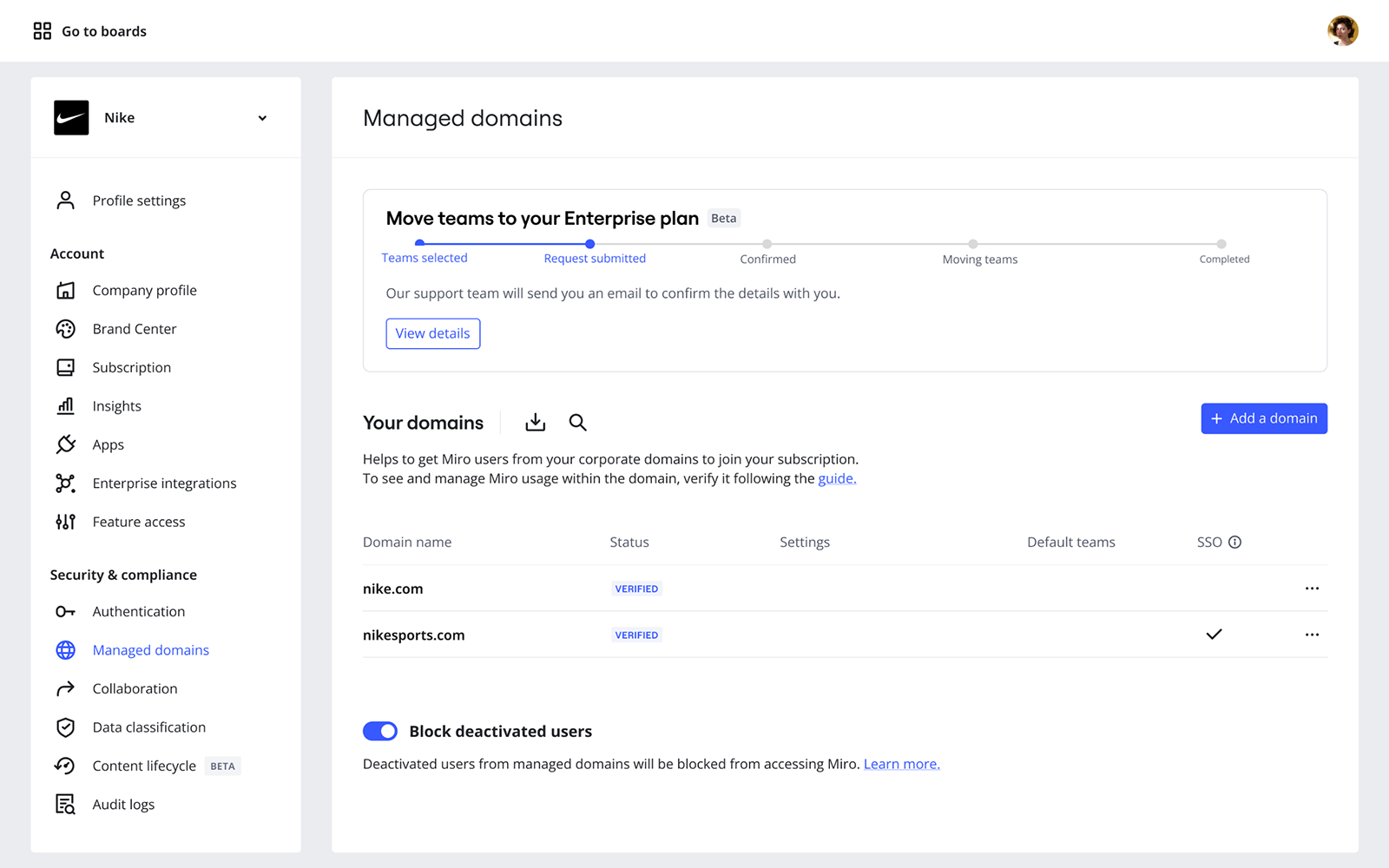Click the download domains list icon

(535, 423)
